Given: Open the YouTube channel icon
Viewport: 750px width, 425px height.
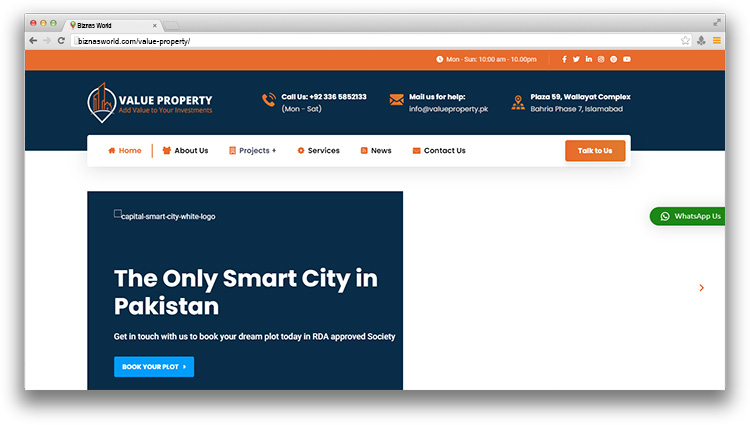Looking at the screenshot, I should (x=627, y=59).
